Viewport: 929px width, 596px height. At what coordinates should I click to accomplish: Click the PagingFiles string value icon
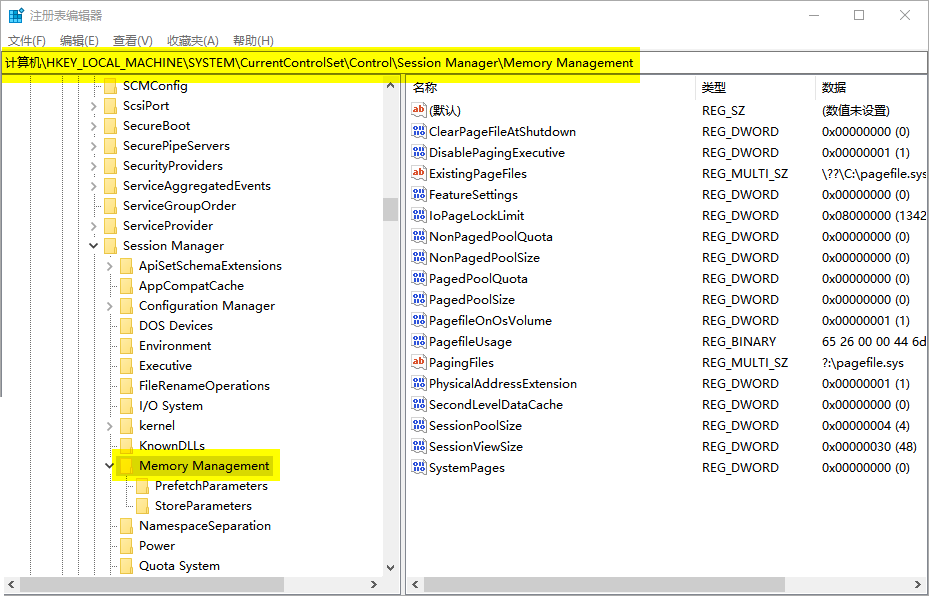pos(421,362)
